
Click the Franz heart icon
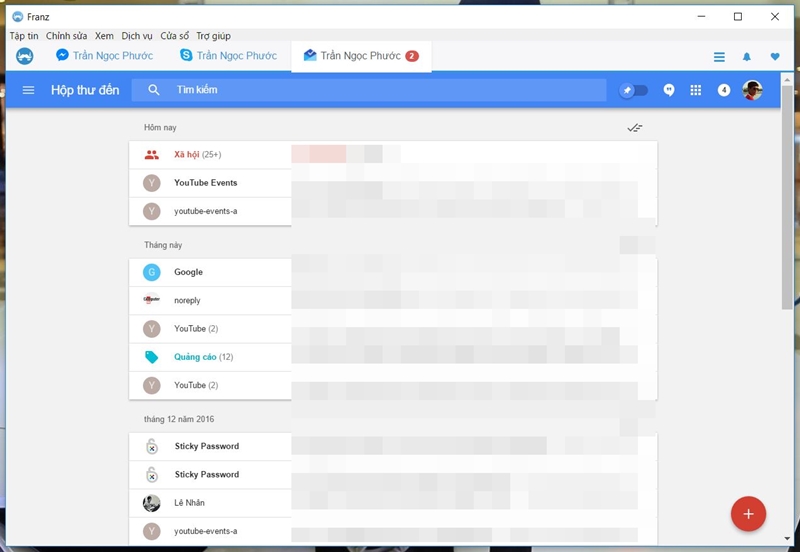coord(774,57)
